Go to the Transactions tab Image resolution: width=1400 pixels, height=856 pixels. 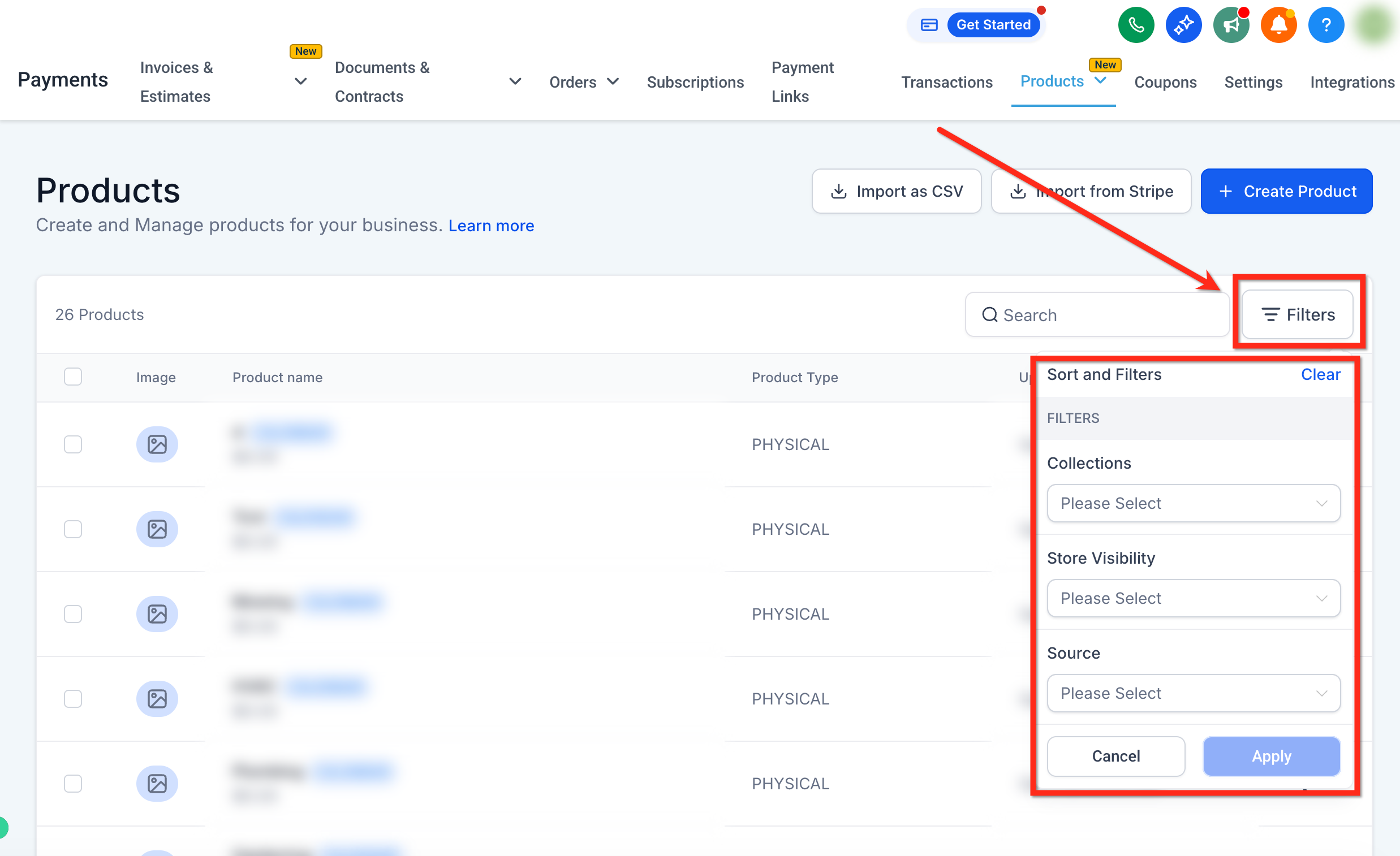click(946, 82)
